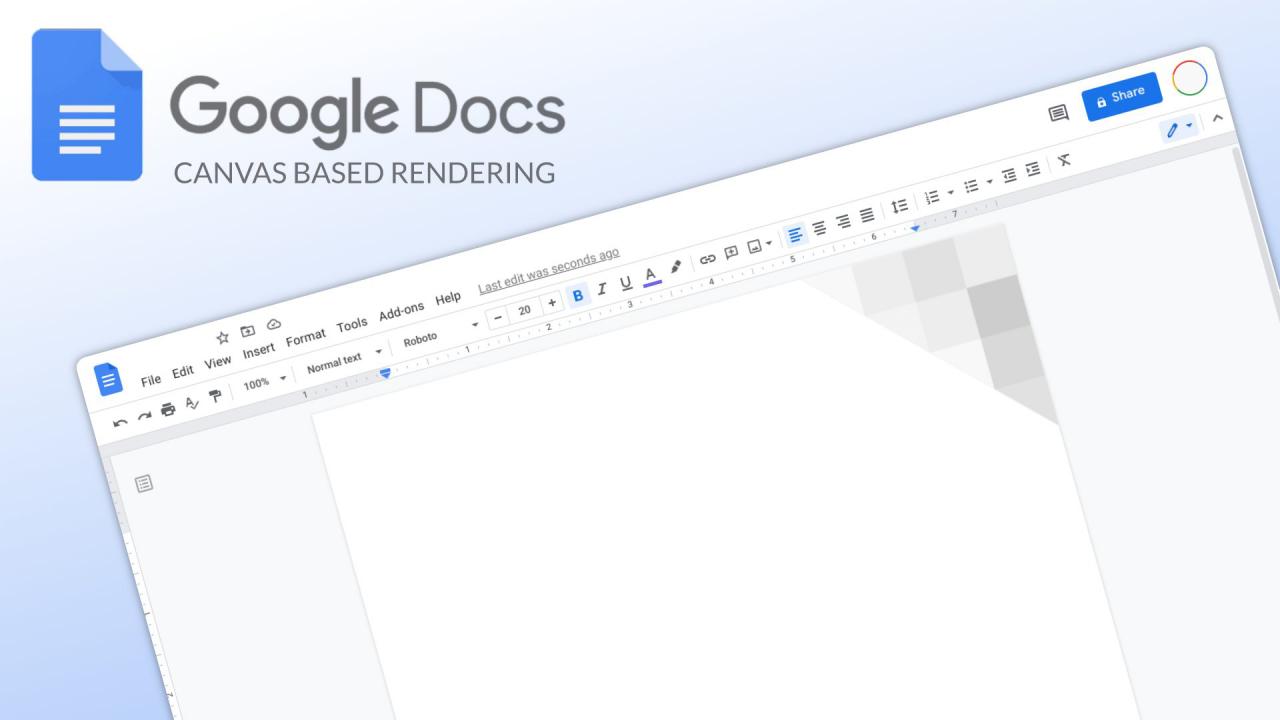
Task: Select Left align
Action: 796,235
